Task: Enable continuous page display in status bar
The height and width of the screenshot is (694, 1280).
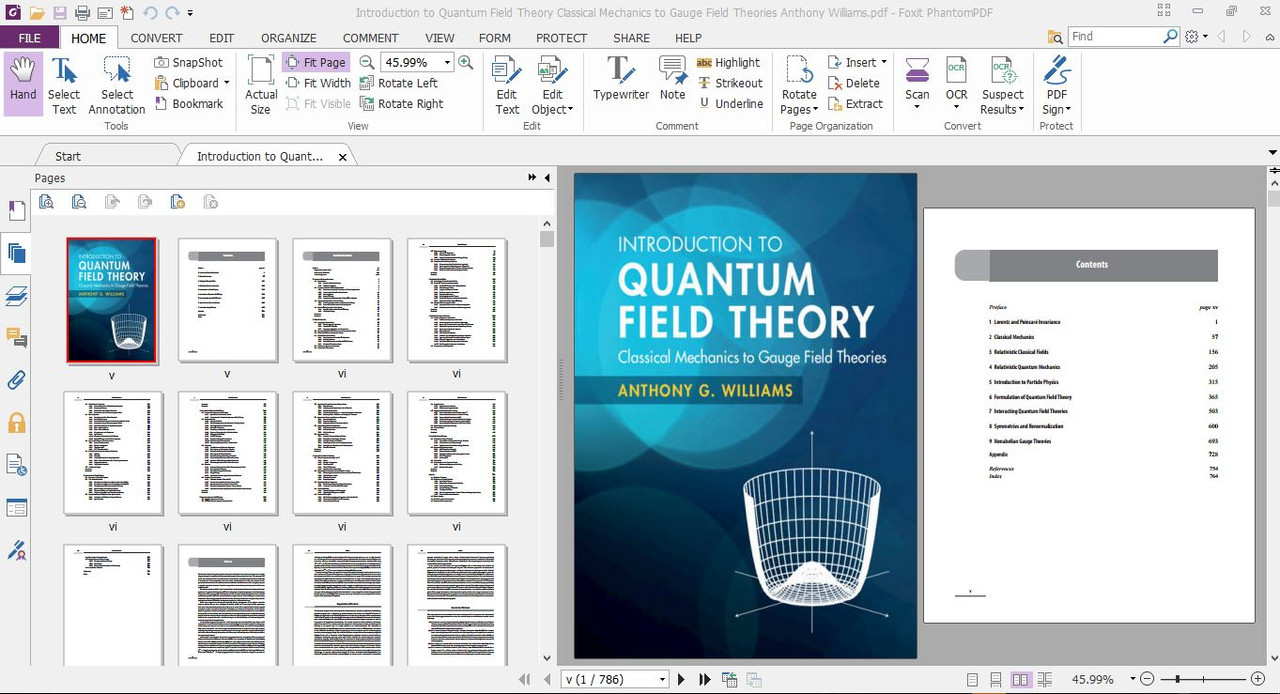Action: tap(996, 679)
